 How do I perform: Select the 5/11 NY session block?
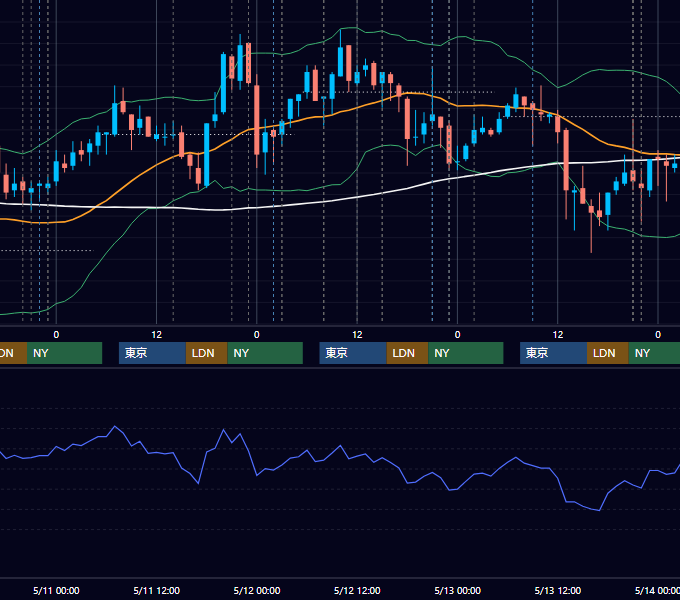(265, 353)
